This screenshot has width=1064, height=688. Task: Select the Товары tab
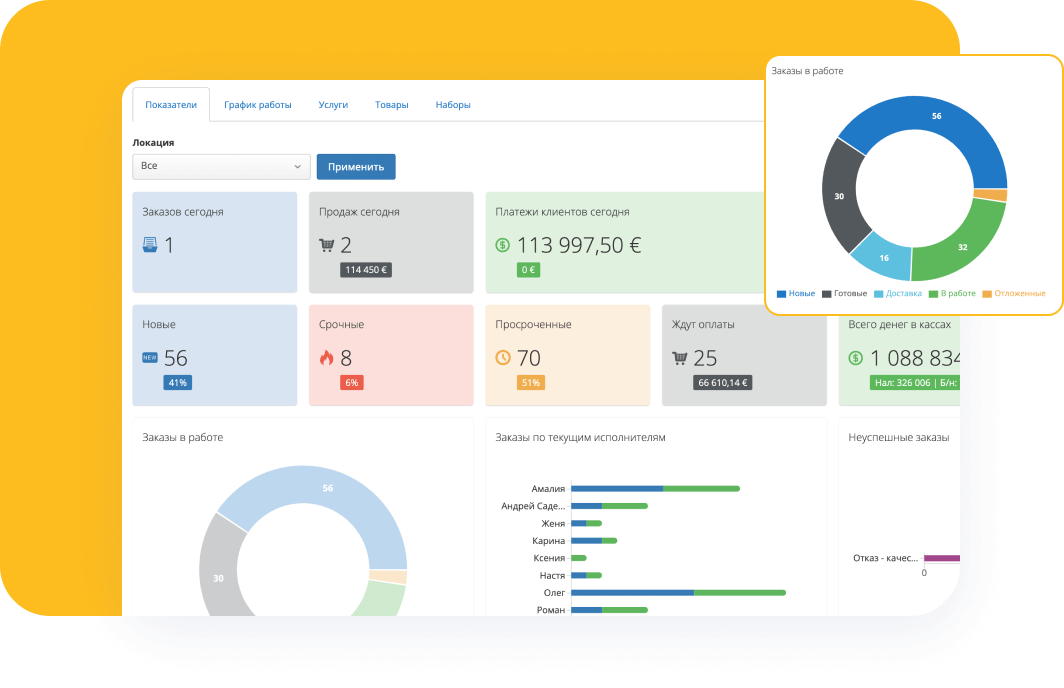392,105
